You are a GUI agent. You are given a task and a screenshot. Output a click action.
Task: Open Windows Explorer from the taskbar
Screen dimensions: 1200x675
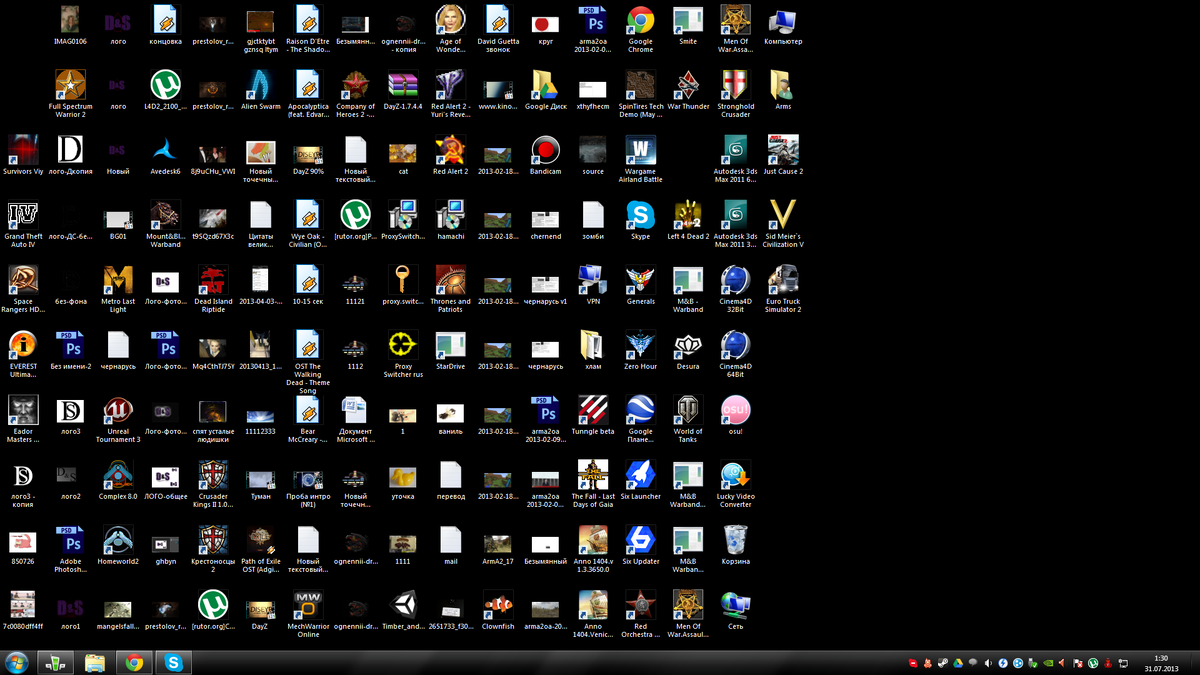(95, 662)
